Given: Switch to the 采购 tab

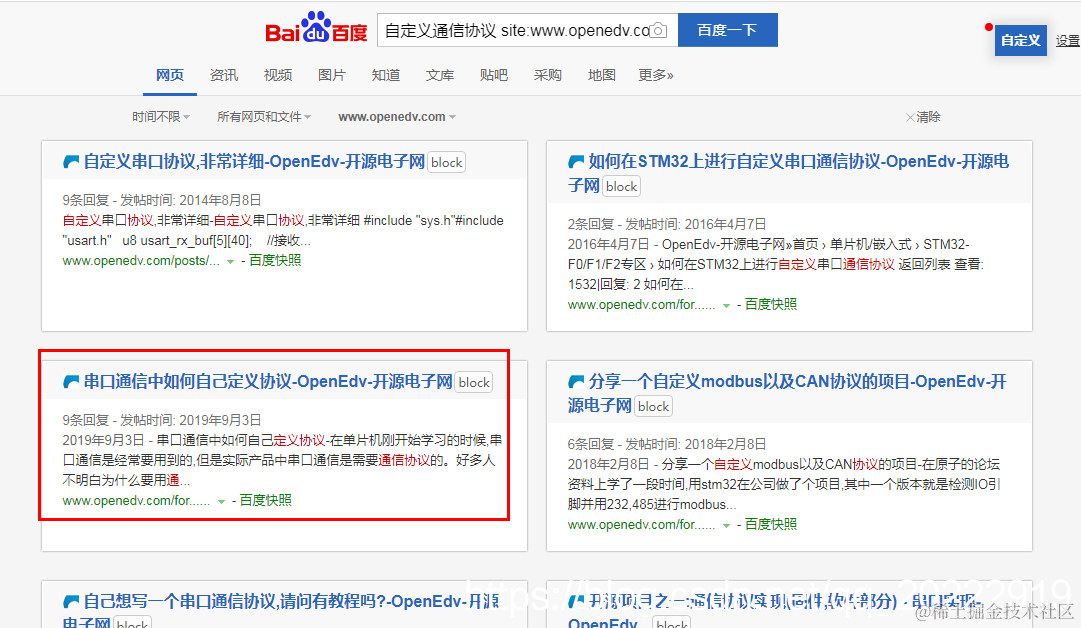Looking at the screenshot, I should point(547,75).
